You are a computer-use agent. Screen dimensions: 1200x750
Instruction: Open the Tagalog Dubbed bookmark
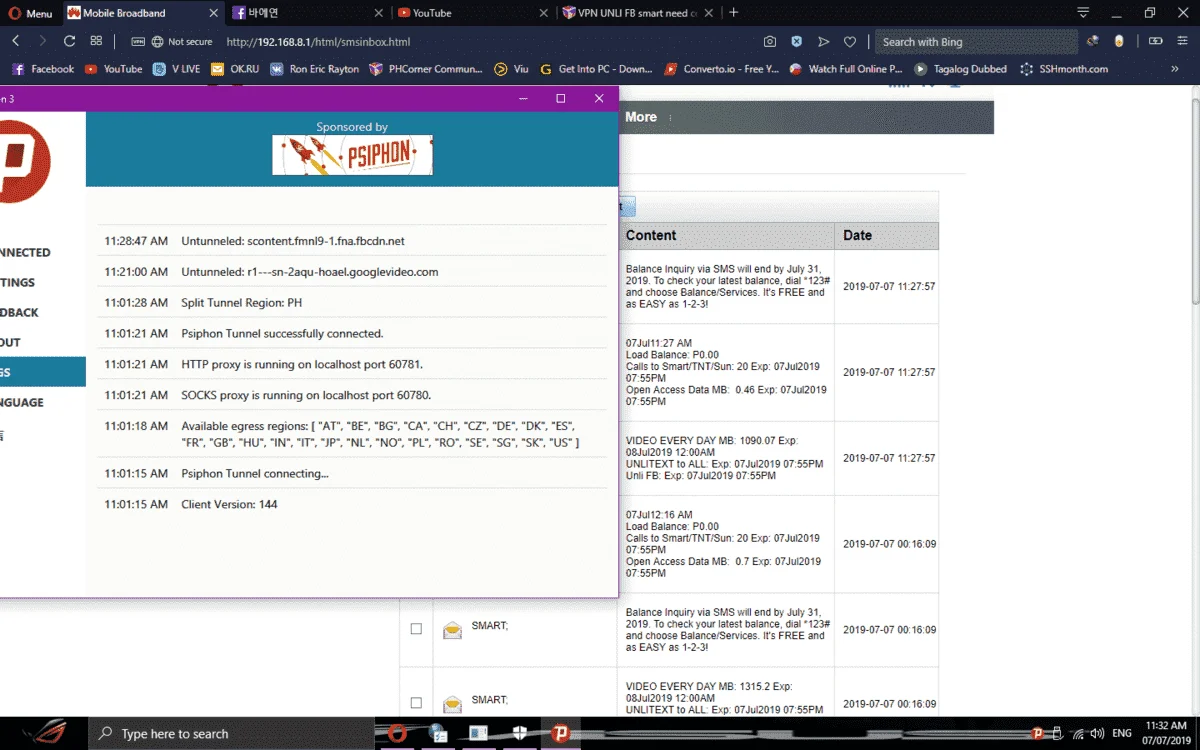click(960, 69)
